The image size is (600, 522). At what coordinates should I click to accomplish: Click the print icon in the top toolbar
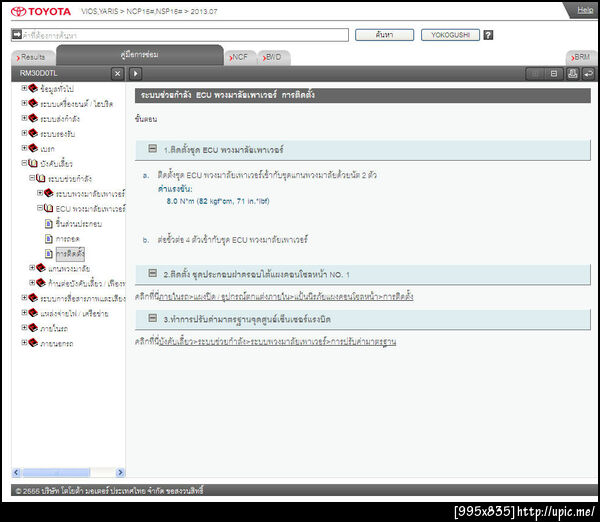(572, 73)
